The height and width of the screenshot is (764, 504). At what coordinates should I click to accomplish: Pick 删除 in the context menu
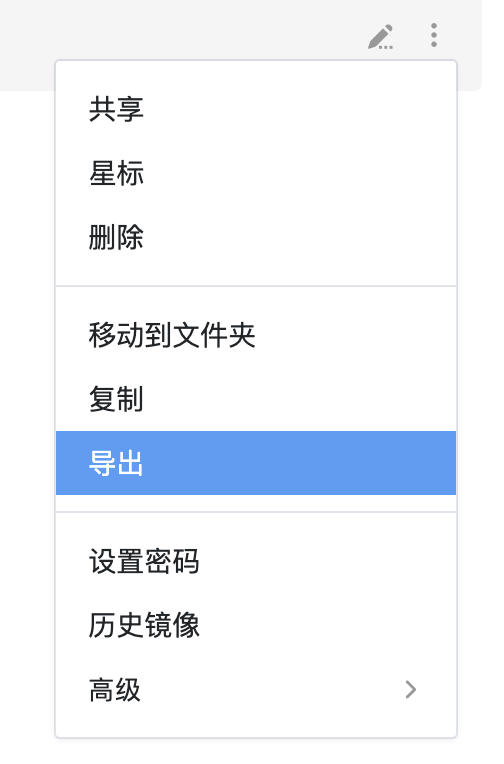click(256, 237)
